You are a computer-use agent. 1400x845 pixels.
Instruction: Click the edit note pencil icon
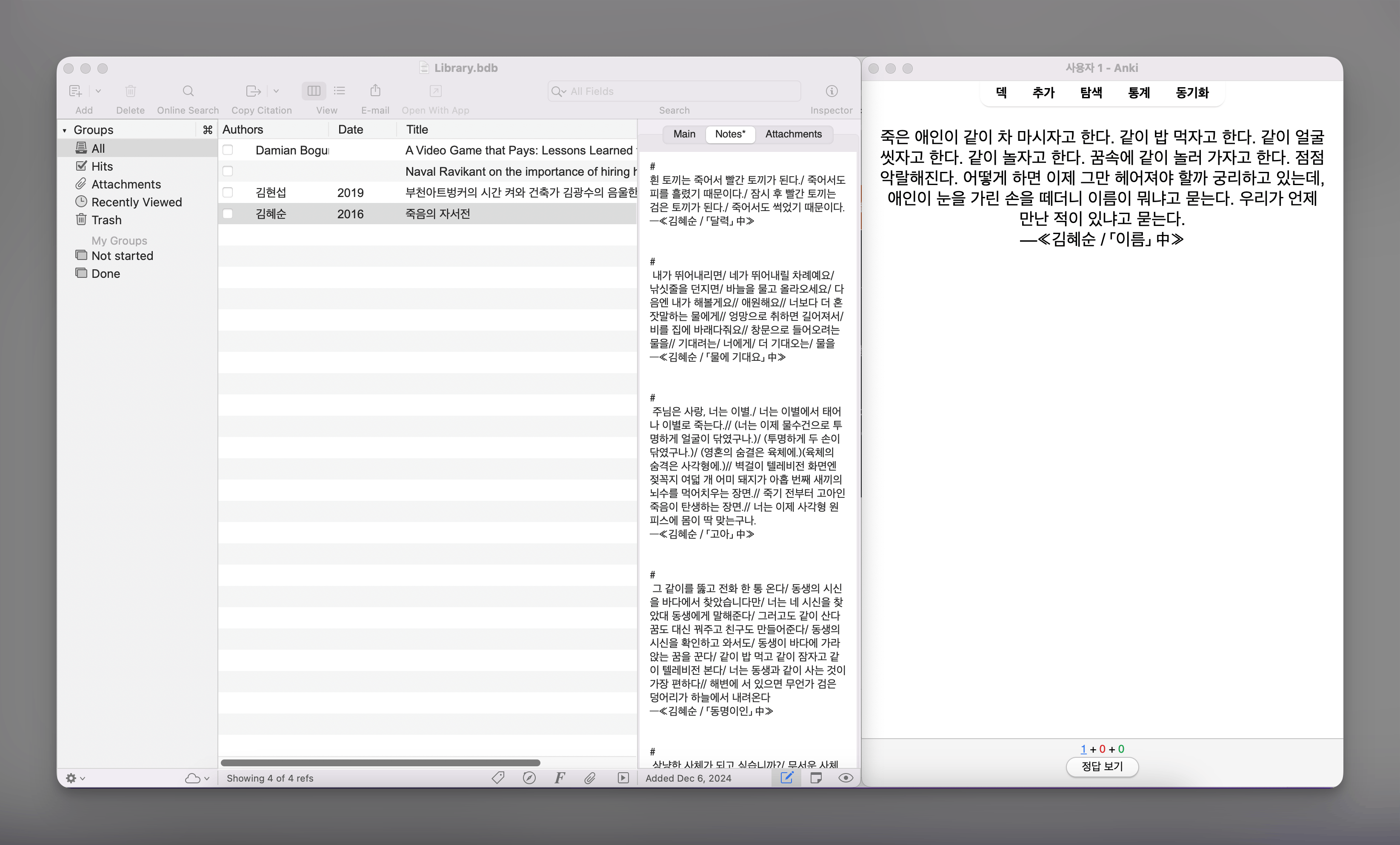[786, 778]
